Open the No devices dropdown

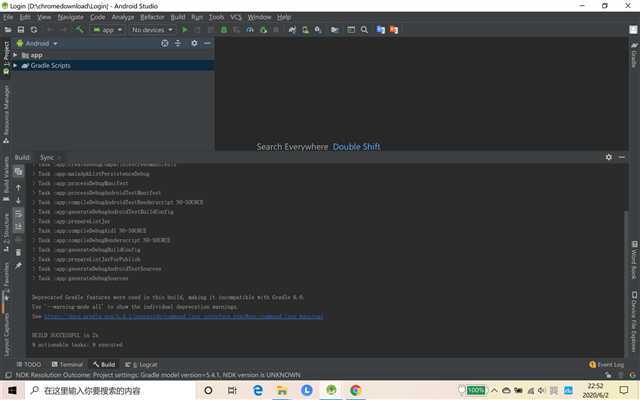click(152, 30)
